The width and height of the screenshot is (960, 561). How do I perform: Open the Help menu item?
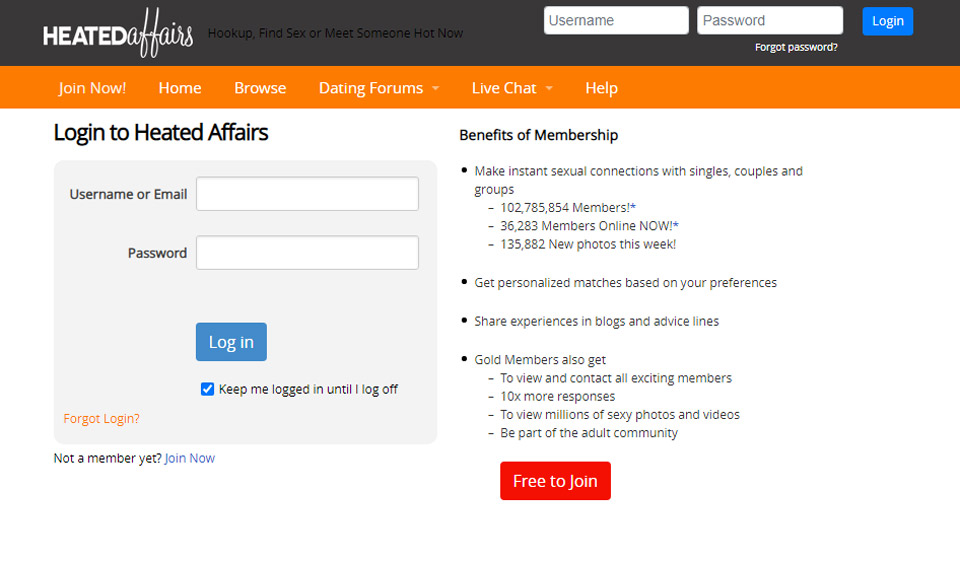point(601,88)
